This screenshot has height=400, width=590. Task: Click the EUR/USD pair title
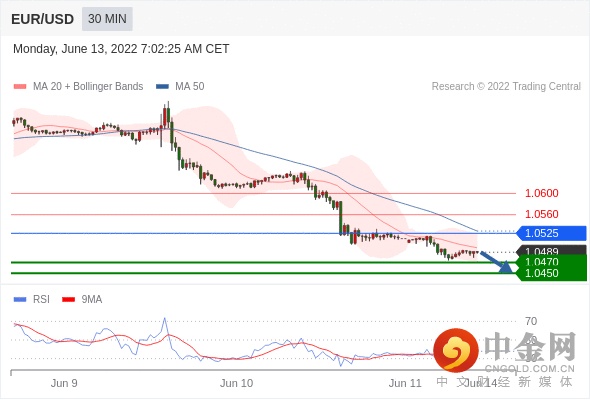click(x=43, y=19)
